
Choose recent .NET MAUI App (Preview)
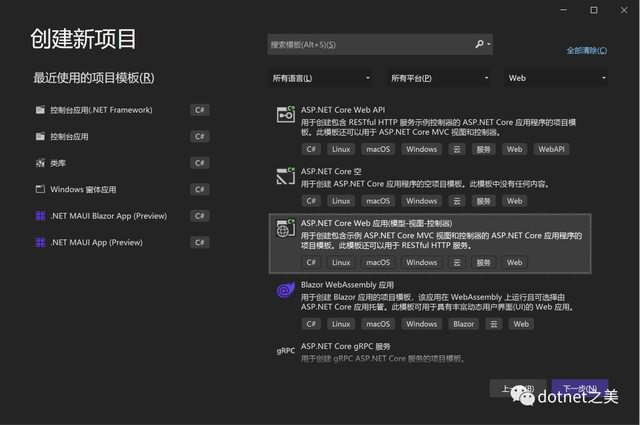[122, 243]
